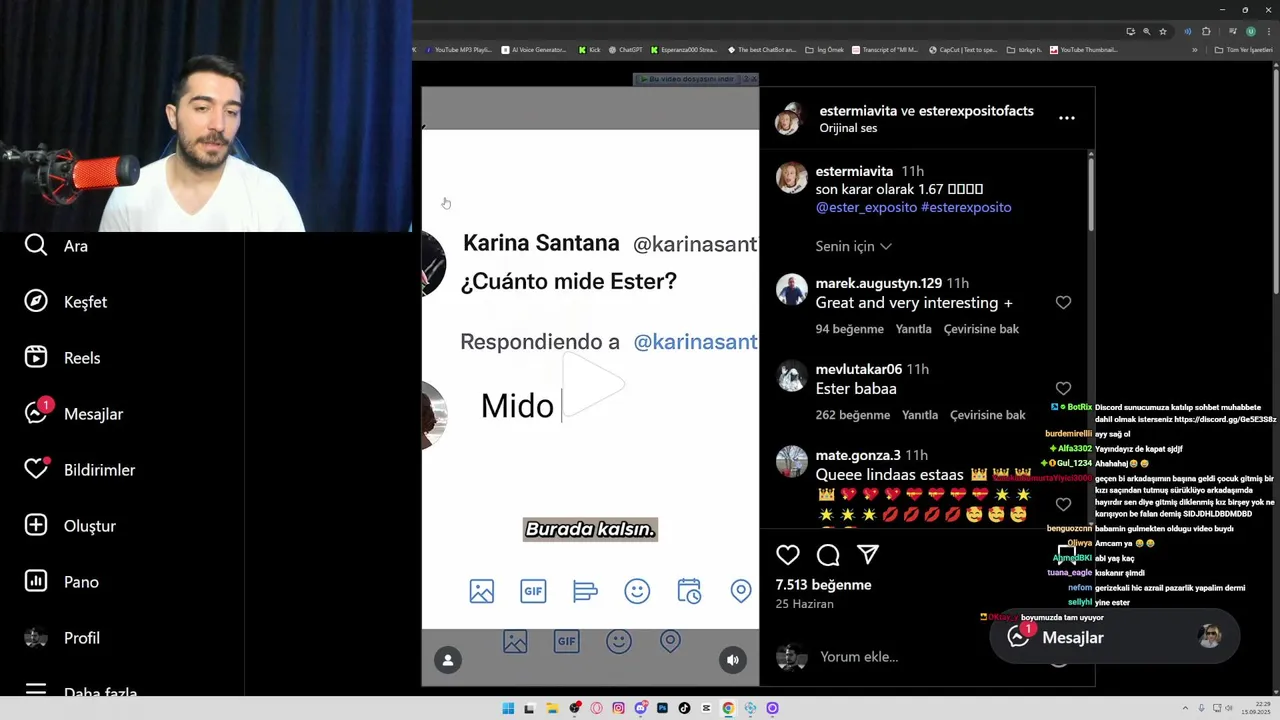Open the Ara search icon

36,245
